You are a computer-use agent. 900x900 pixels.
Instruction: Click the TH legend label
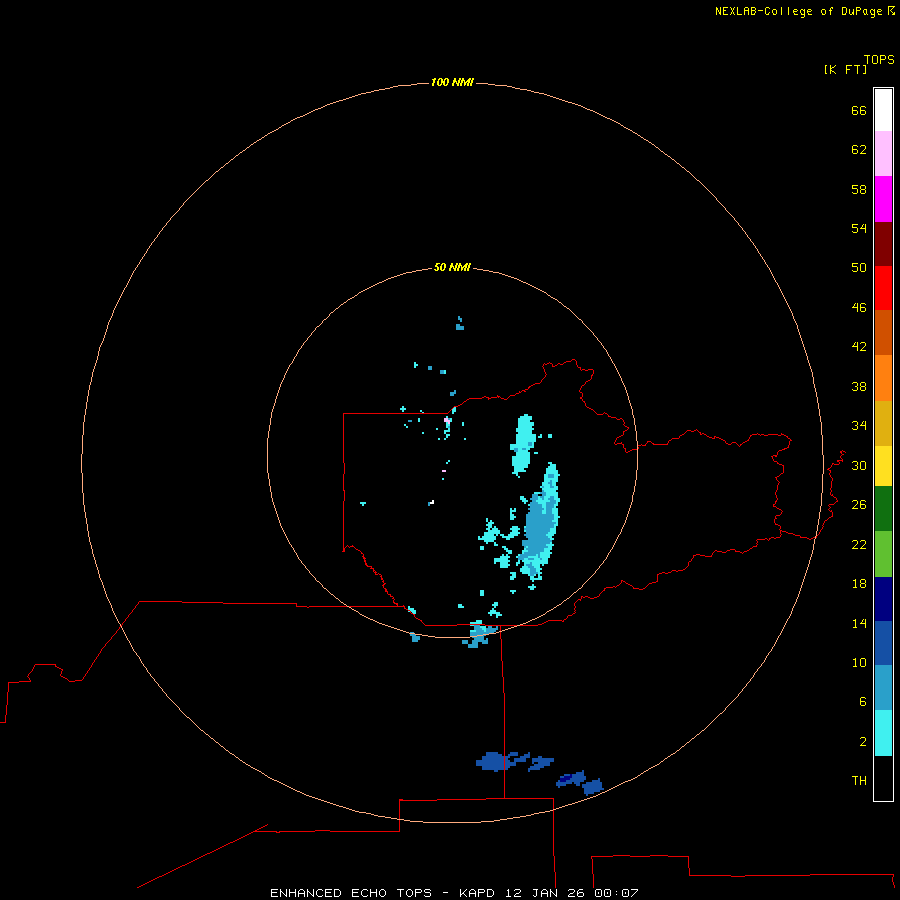[859, 781]
